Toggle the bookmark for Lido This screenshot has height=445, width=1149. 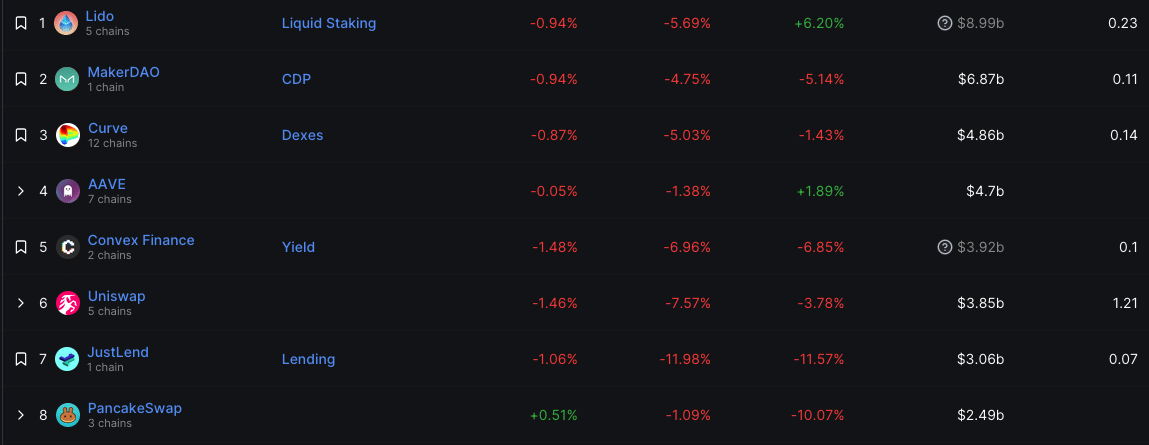(21, 23)
